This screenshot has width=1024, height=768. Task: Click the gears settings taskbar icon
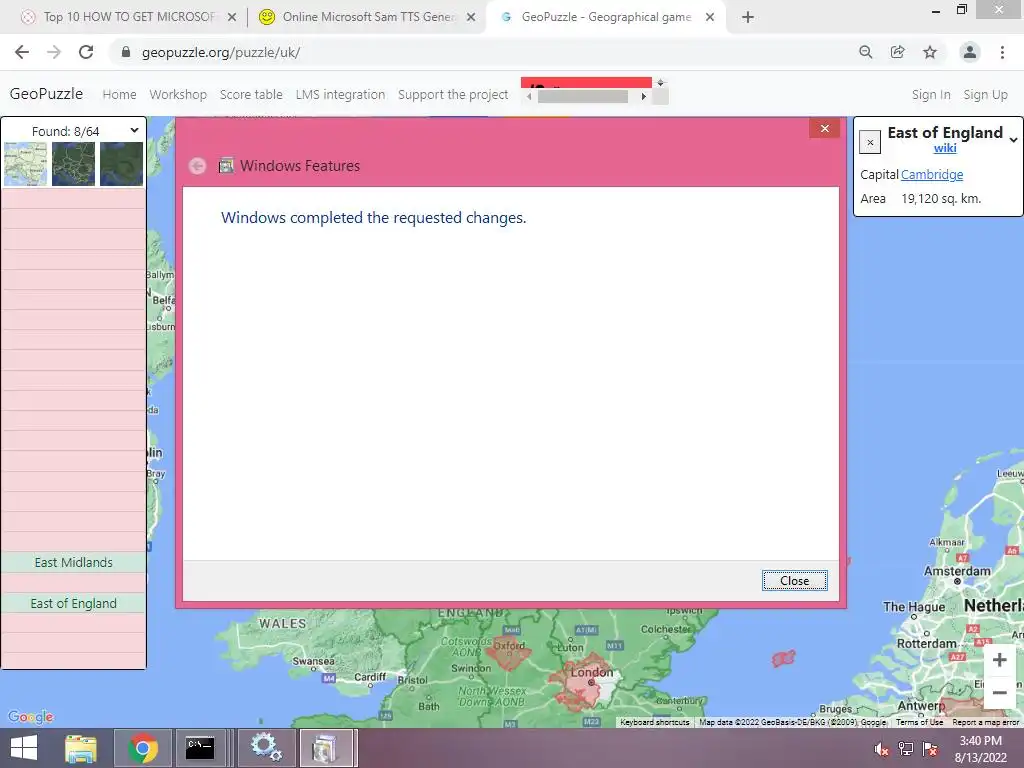[x=265, y=748]
